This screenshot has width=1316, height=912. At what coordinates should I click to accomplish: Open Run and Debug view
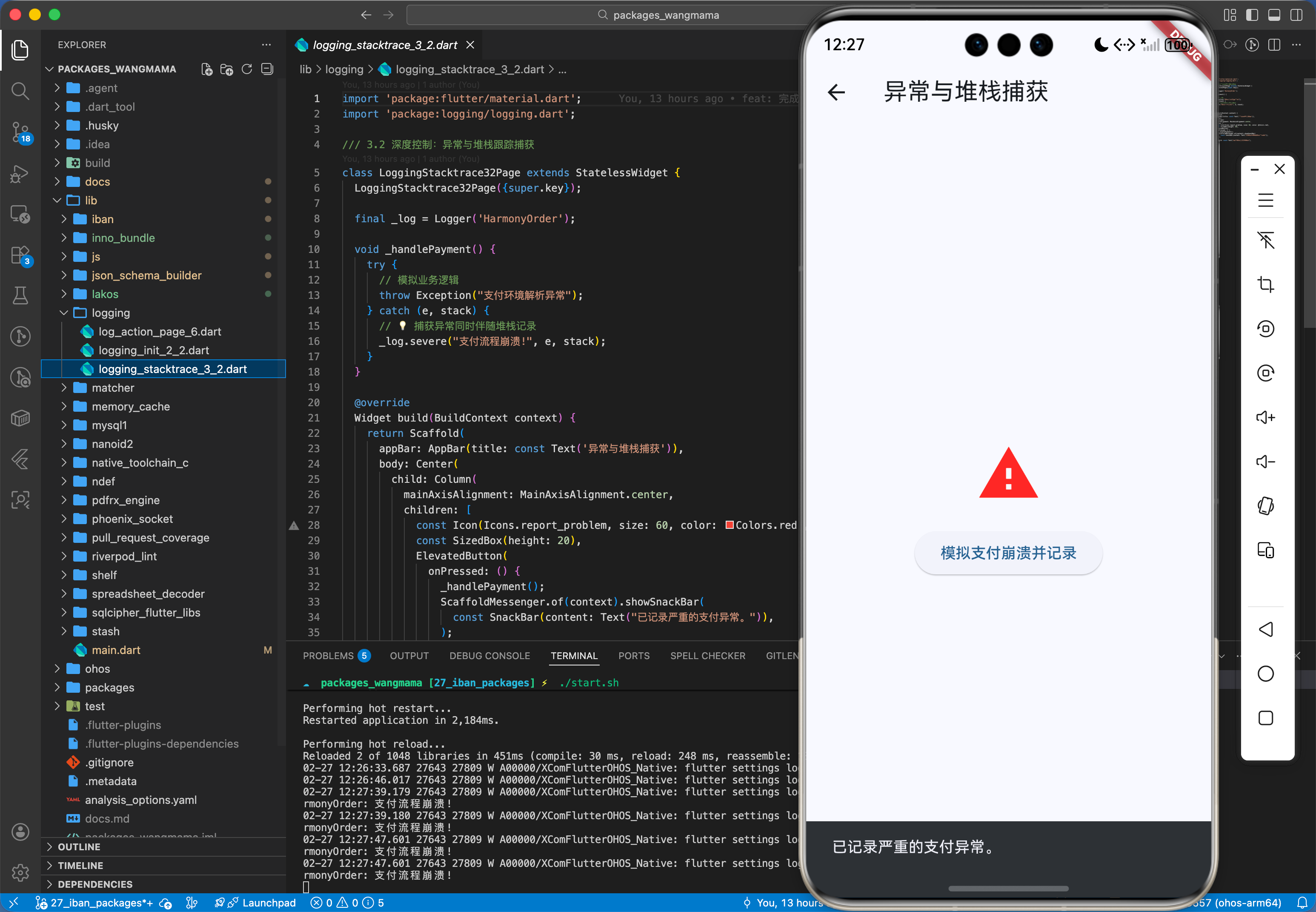click(20, 174)
